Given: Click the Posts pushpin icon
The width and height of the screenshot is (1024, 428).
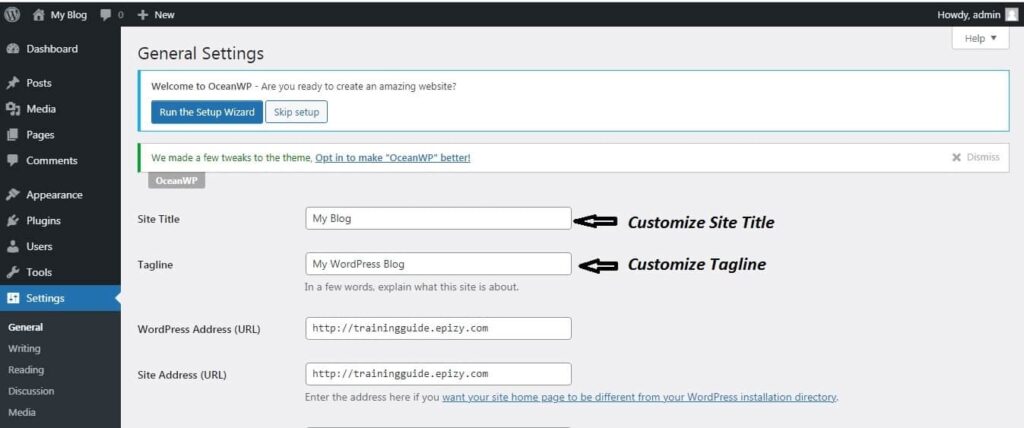Looking at the screenshot, I should tap(12, 83).
